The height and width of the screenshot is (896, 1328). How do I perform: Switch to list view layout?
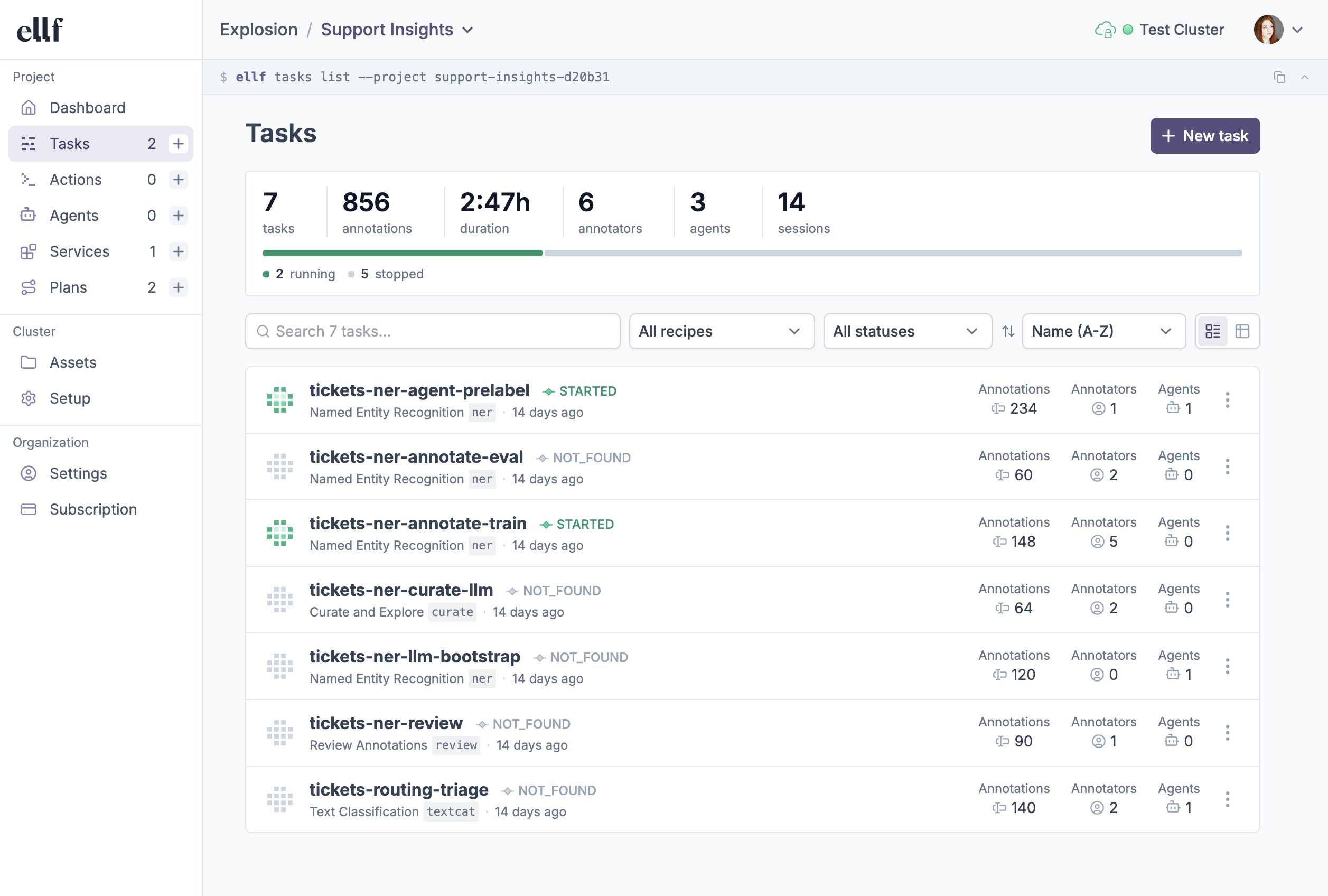[1212, 331]
